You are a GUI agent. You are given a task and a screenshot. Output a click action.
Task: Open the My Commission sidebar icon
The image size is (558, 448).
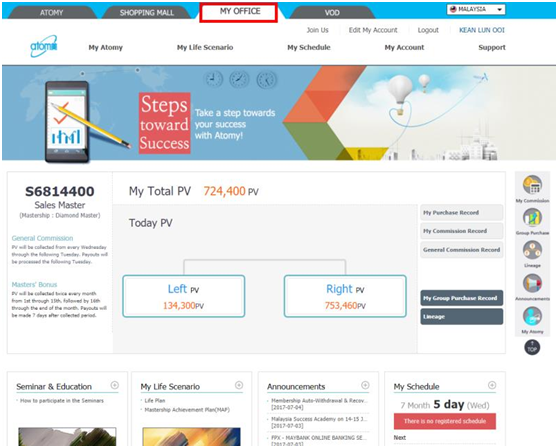click(x=532, y=185)
